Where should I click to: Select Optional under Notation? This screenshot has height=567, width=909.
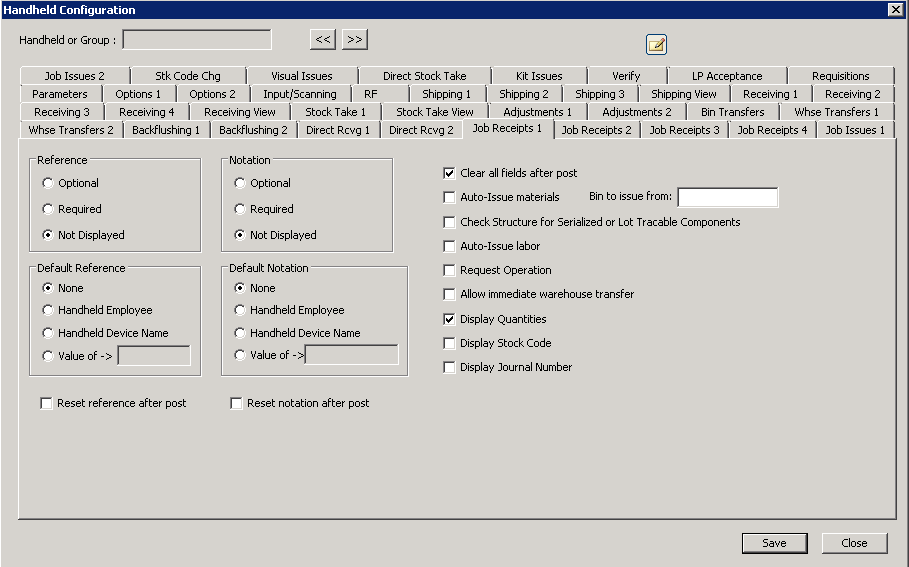[240, 183]
